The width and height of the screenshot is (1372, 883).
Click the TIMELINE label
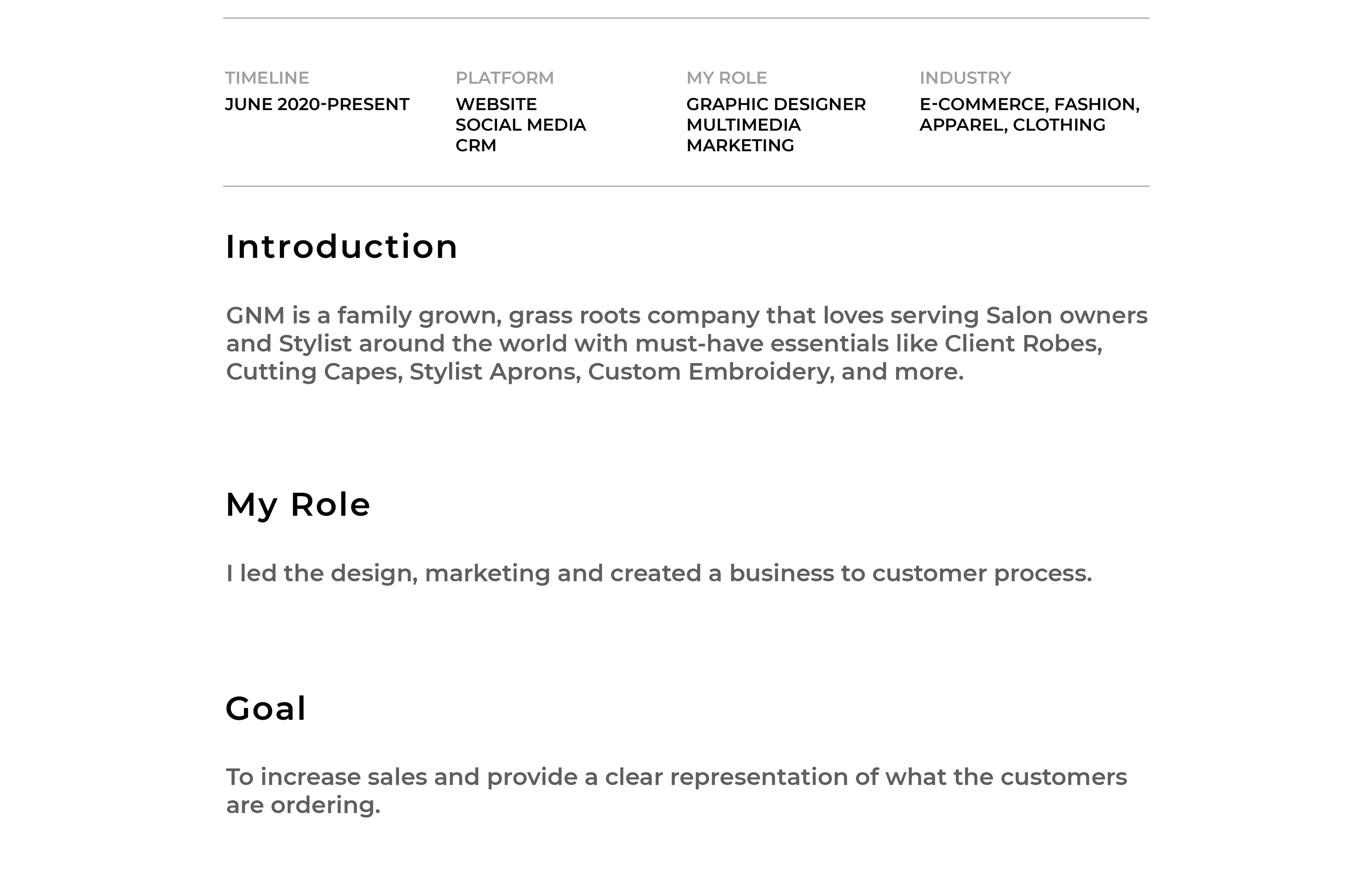pyautogui.click(x=267, y=78)
